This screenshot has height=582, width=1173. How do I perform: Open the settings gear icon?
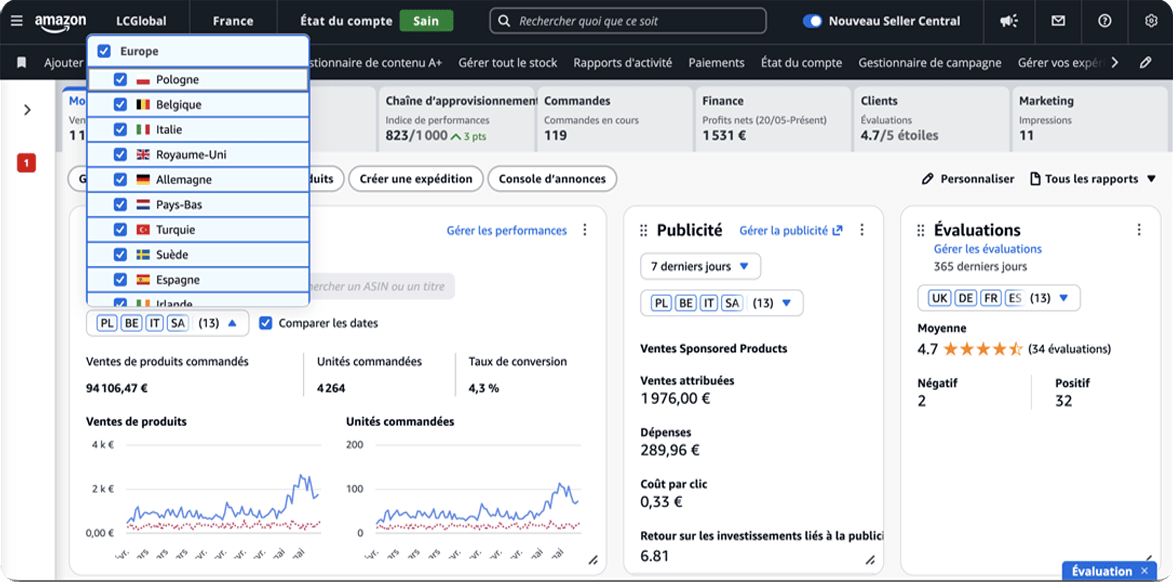pyautogui.click(x=1151, y=21)
